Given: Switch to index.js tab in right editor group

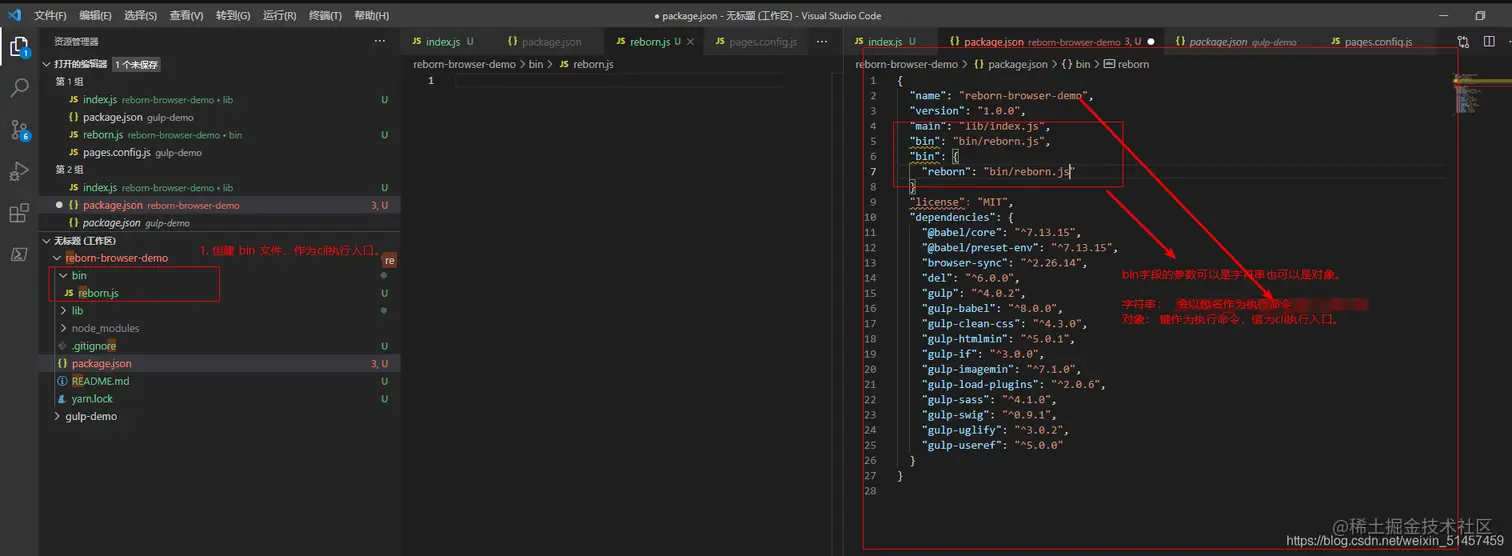Looking at the screenshot, I should [889, 42].
